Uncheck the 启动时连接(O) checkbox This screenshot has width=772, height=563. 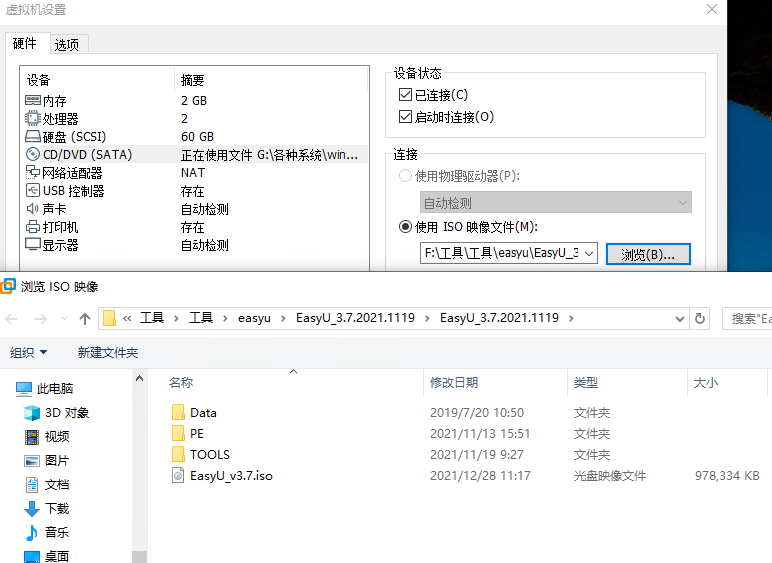[405, 117]
